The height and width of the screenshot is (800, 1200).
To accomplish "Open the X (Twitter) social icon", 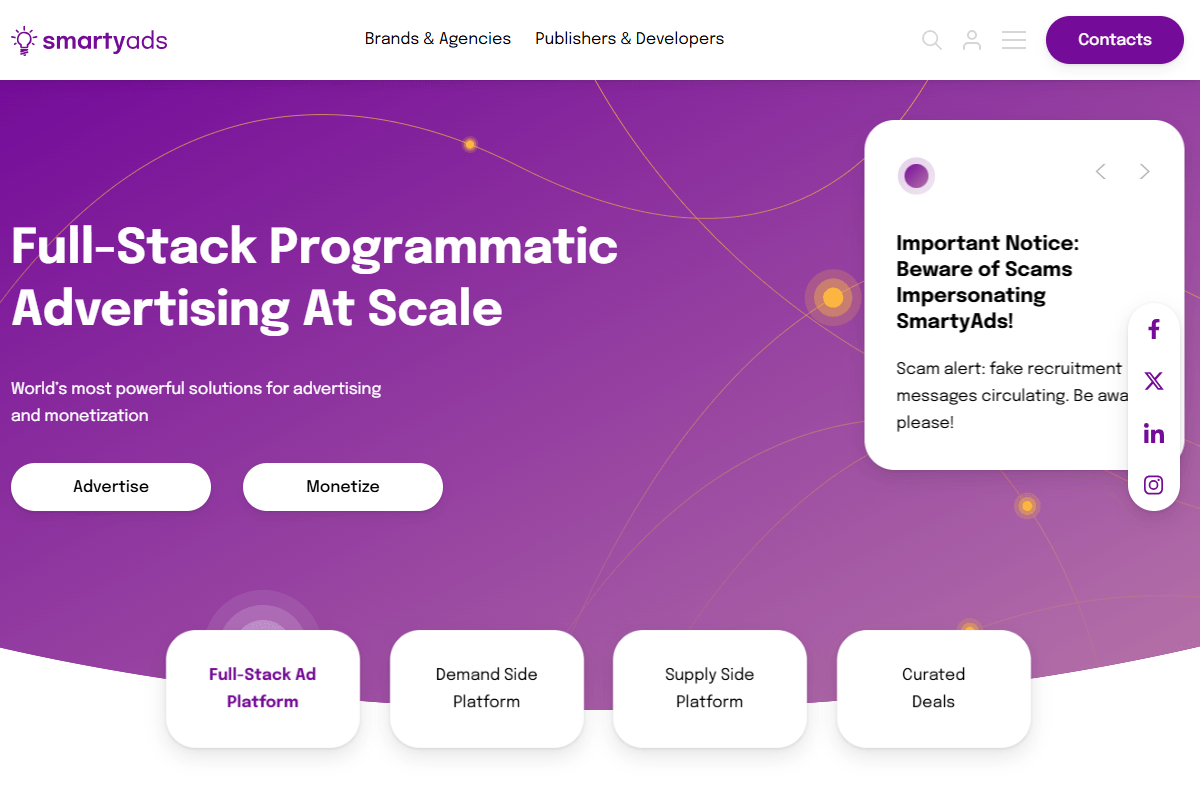I will (1154, 381).
